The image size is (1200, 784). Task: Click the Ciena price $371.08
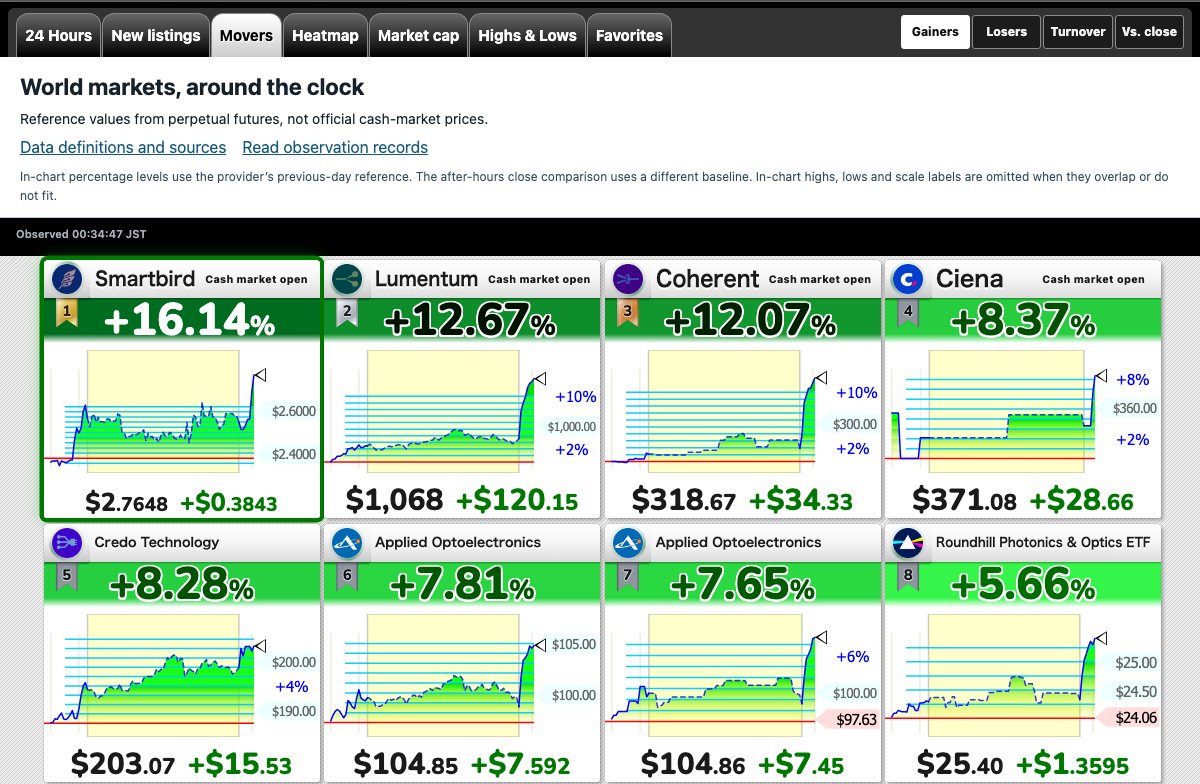coord(964,499)
